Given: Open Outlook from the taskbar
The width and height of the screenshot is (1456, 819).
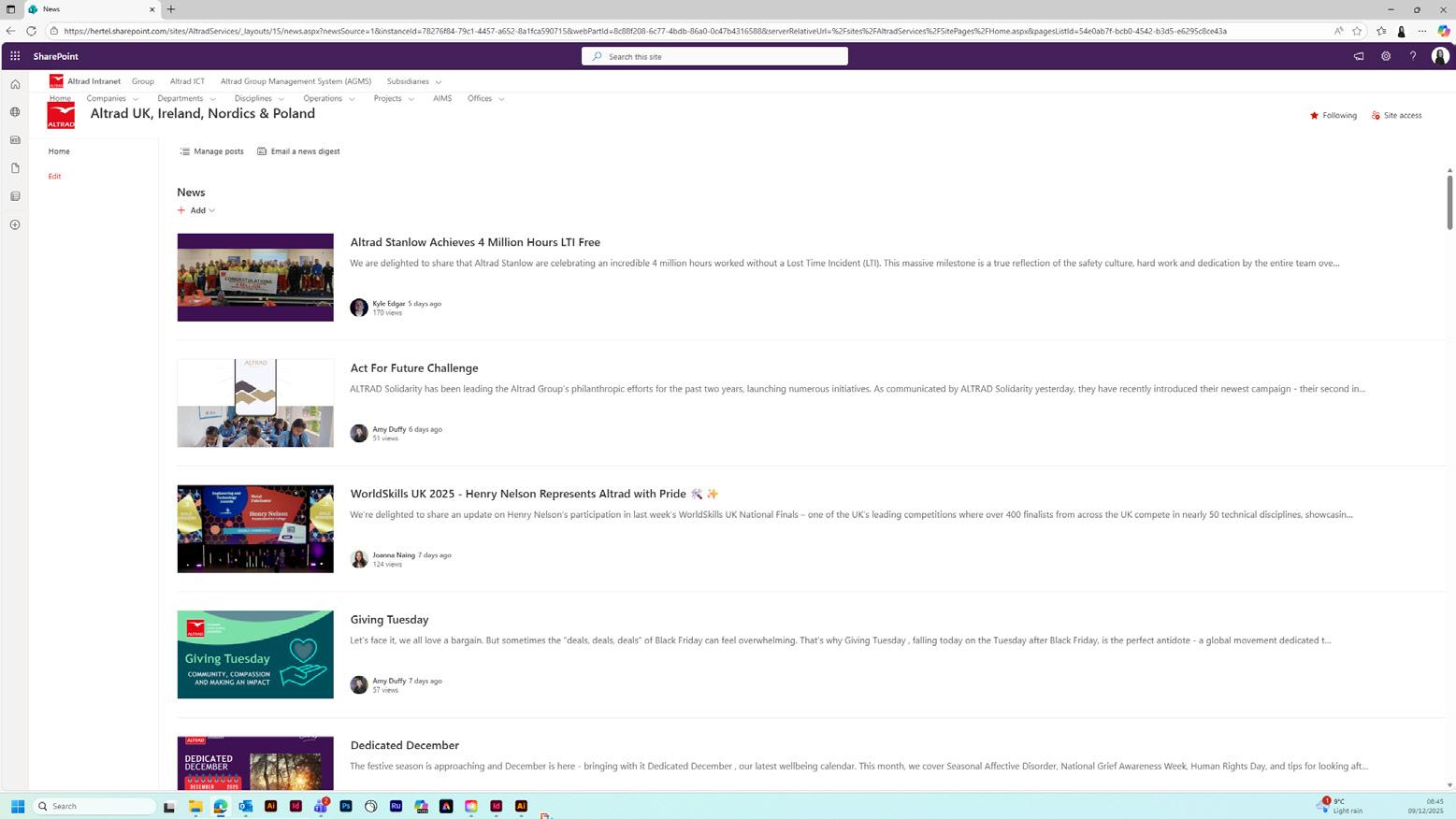Looking at the screenshot, I should [245, 806].
